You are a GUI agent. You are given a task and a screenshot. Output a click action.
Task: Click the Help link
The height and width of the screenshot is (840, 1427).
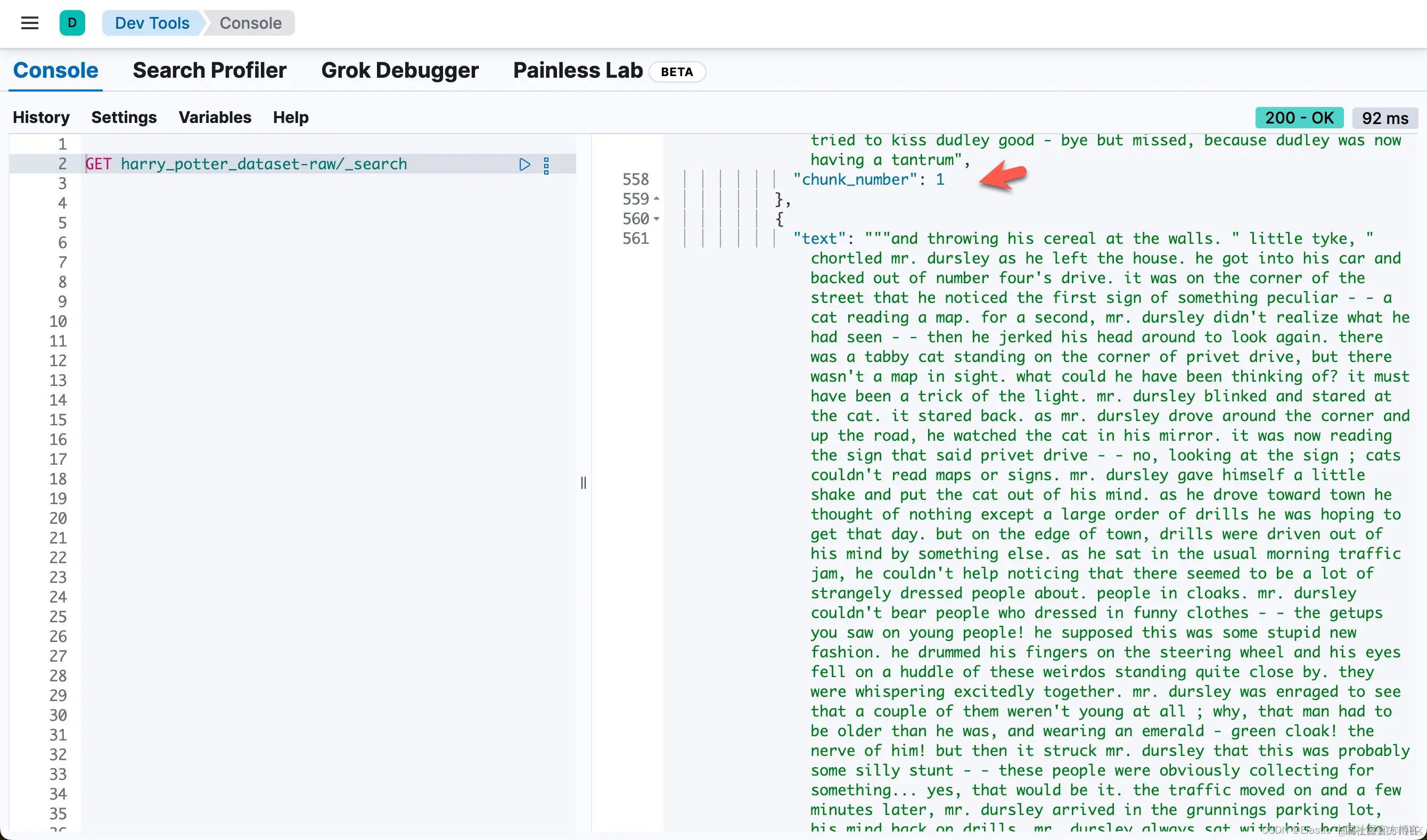(291, 117)
